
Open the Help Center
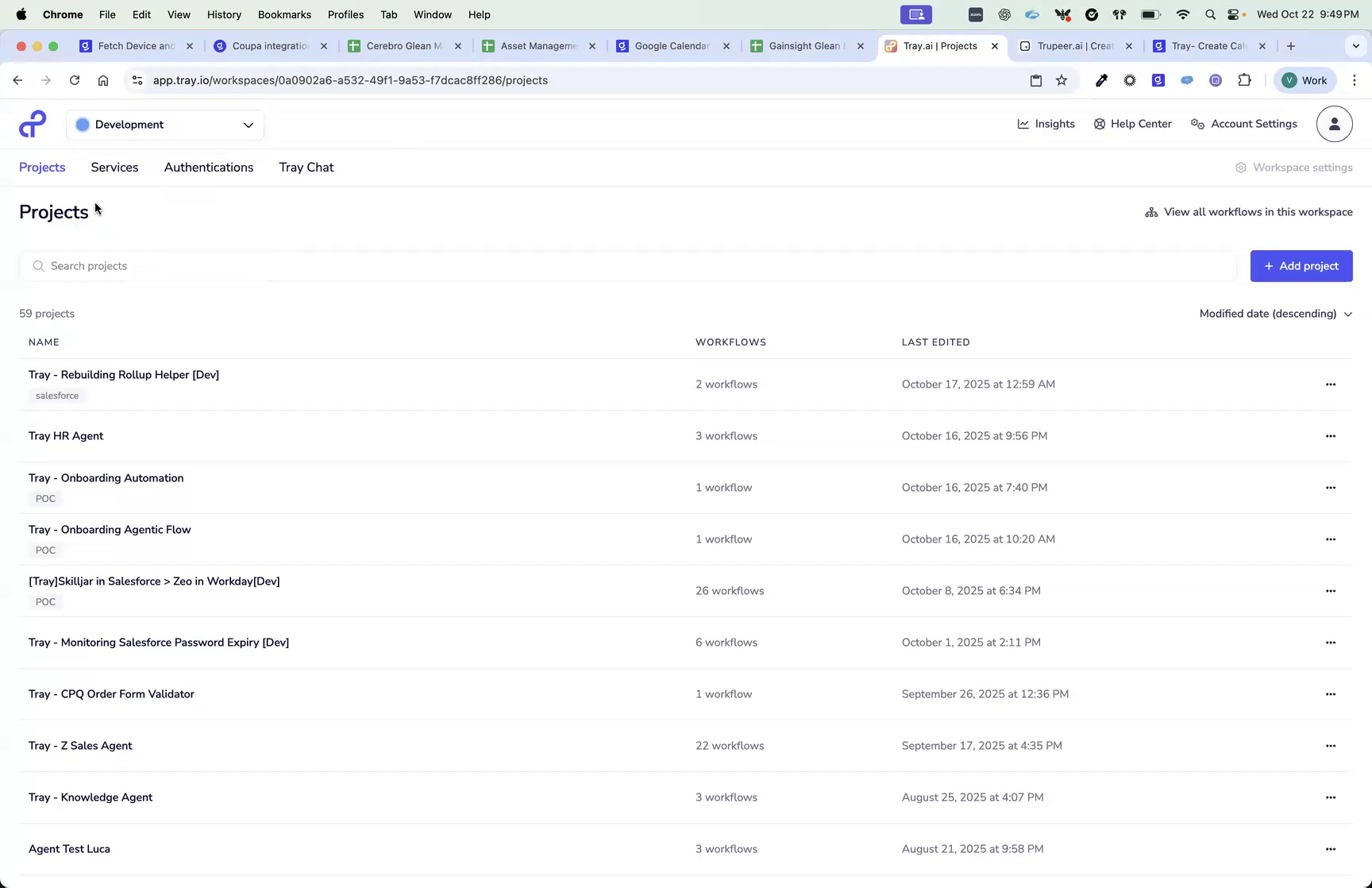pyautogui.click(x=1132, y=124)
